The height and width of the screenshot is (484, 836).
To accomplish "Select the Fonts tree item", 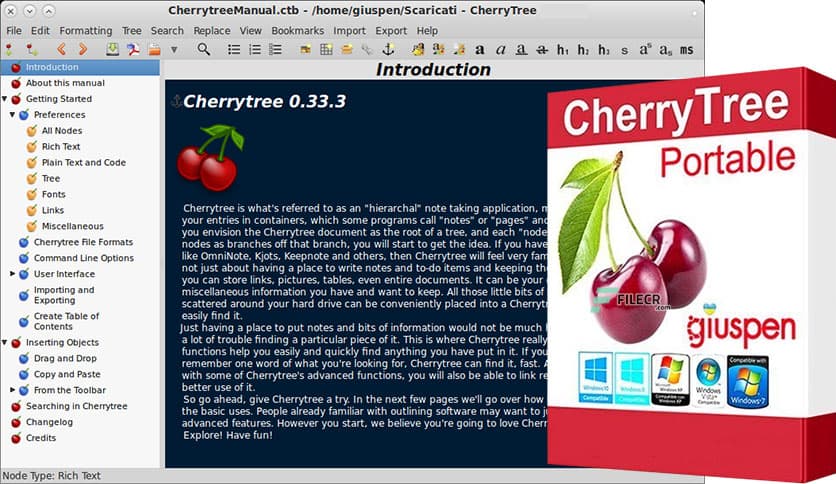I will coord(53,195).
